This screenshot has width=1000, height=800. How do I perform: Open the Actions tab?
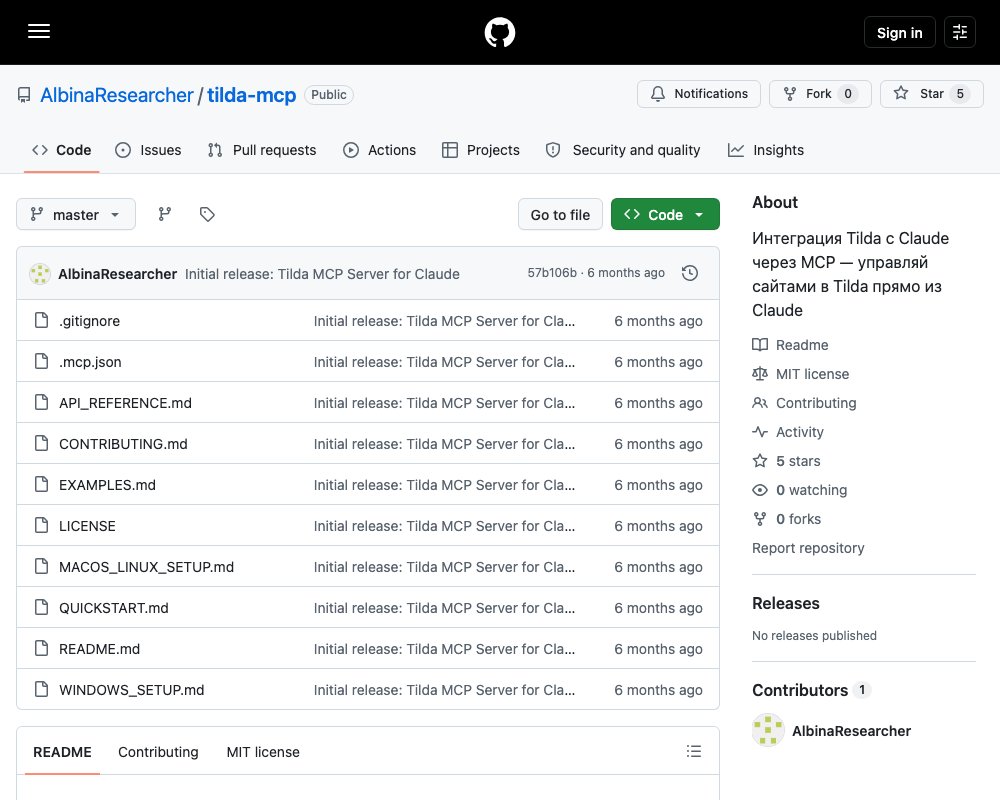pos(379,150)
